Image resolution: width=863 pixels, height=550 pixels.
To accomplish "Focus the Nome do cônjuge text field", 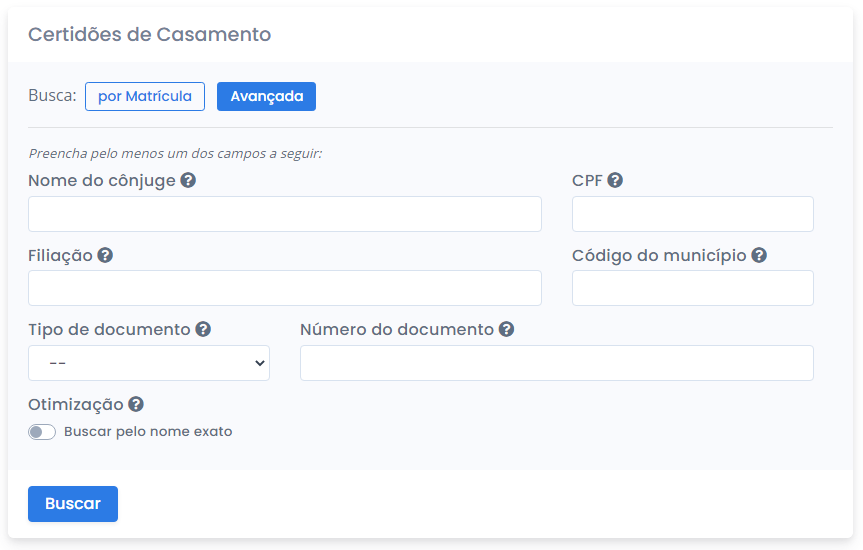I will pyautogui.click(x=285, y=214).
